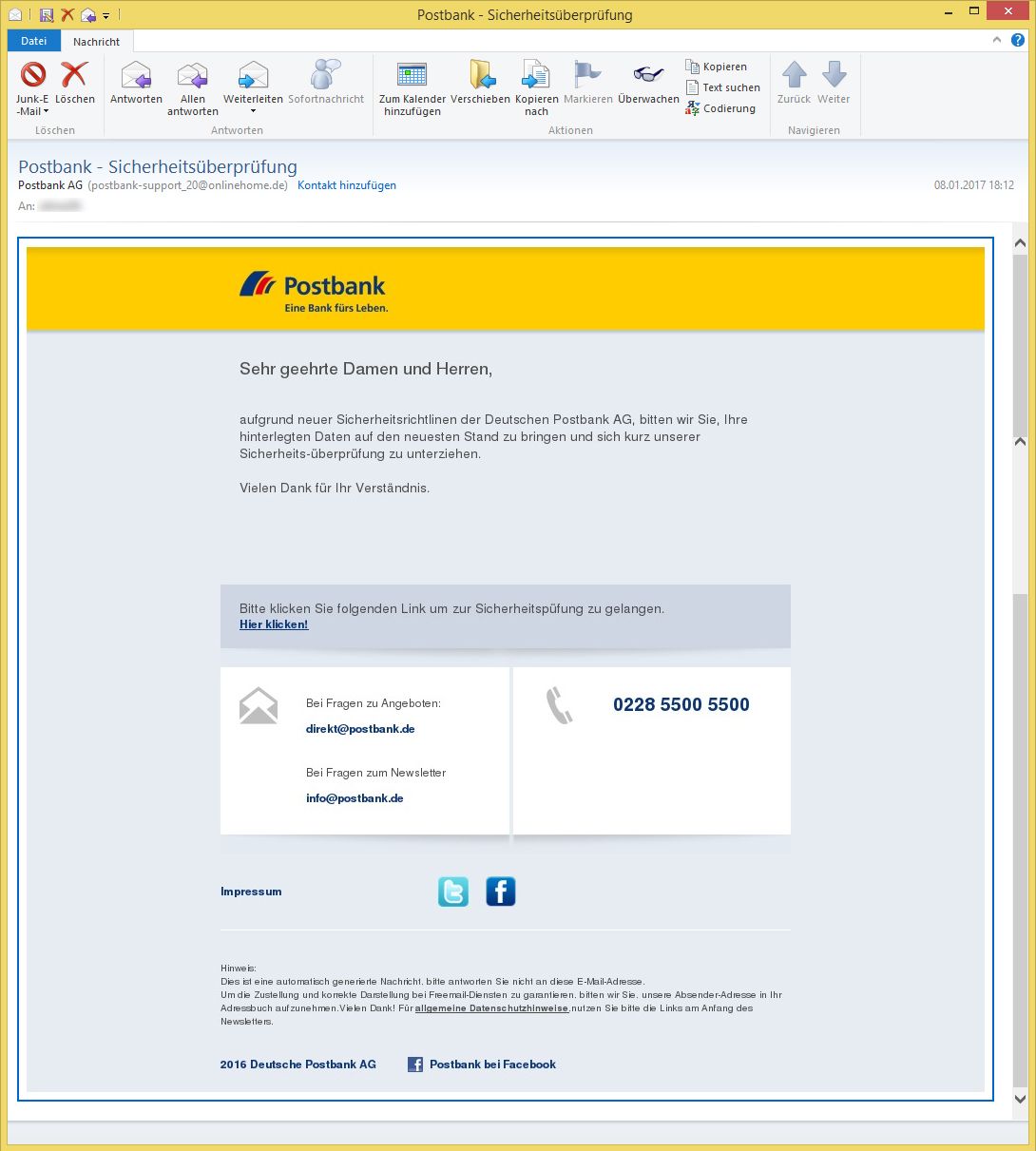The width and height of the screenshot is (1036, 1151).
Task: Click the sender name Postbank AG
Action: 50,185
